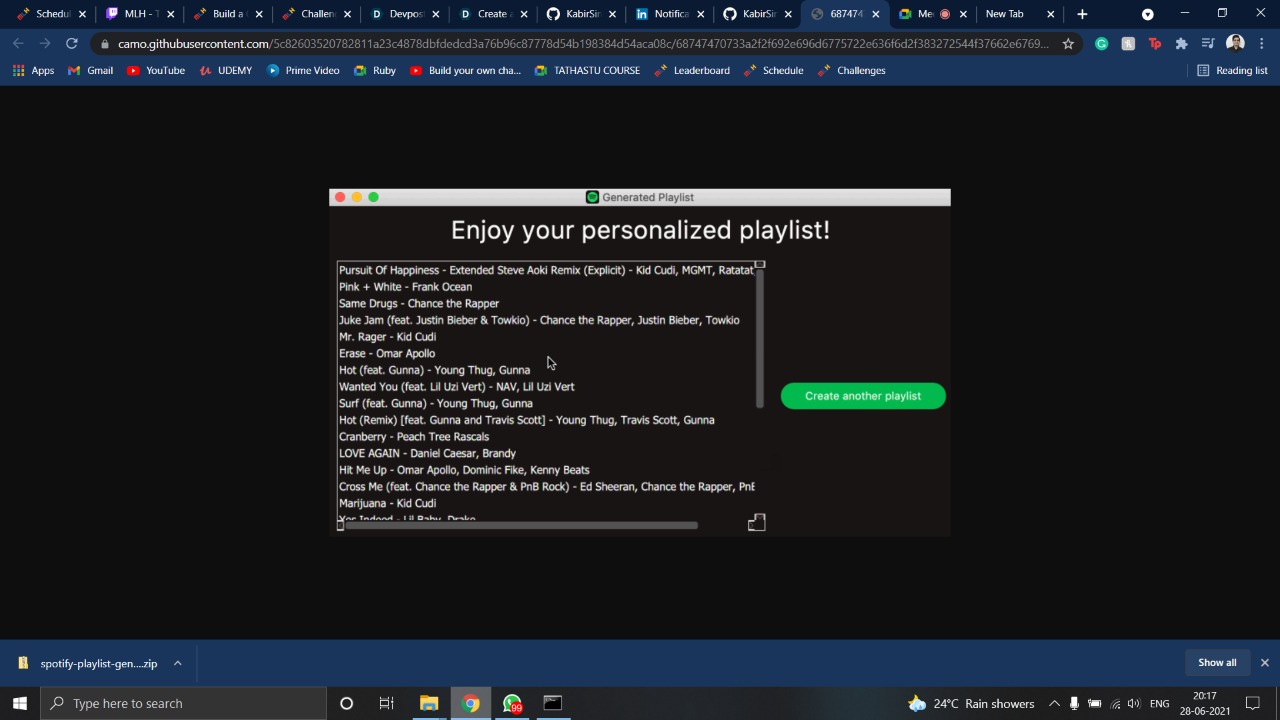This screenshot has width=1280, height=720.
Task: Switch to Chrome via taskbar icon
Action: [470, 703]
